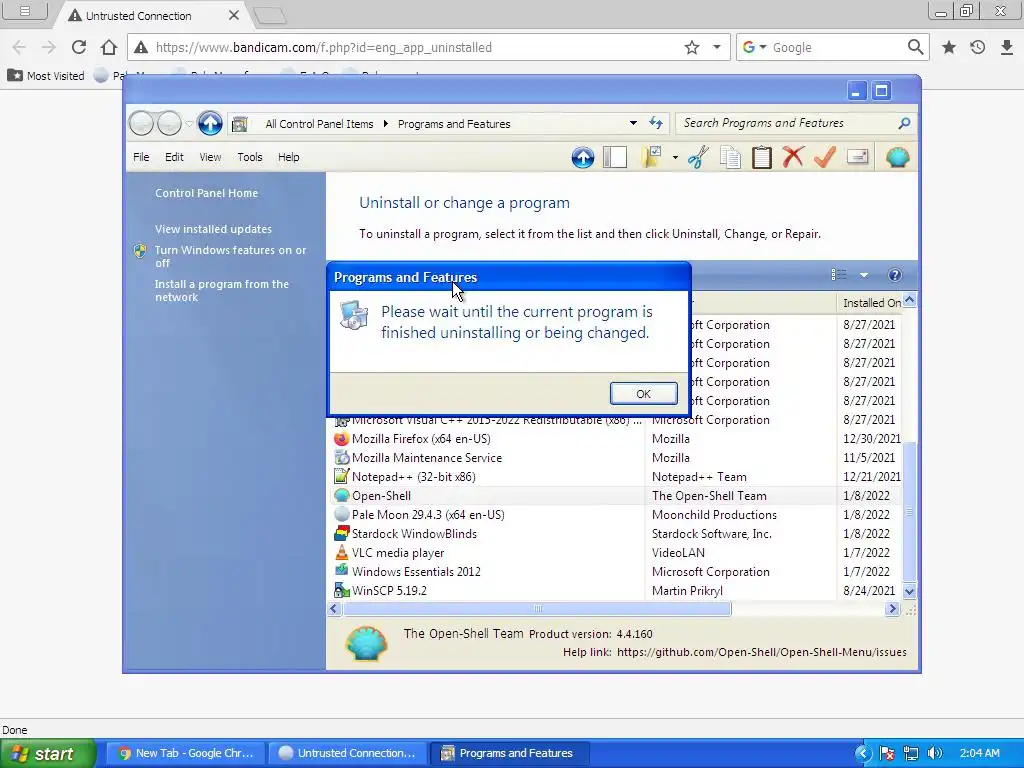Click browser Google search field
Image resolution: width=1024 pixels, height=768 pixels.
[838, 47]
